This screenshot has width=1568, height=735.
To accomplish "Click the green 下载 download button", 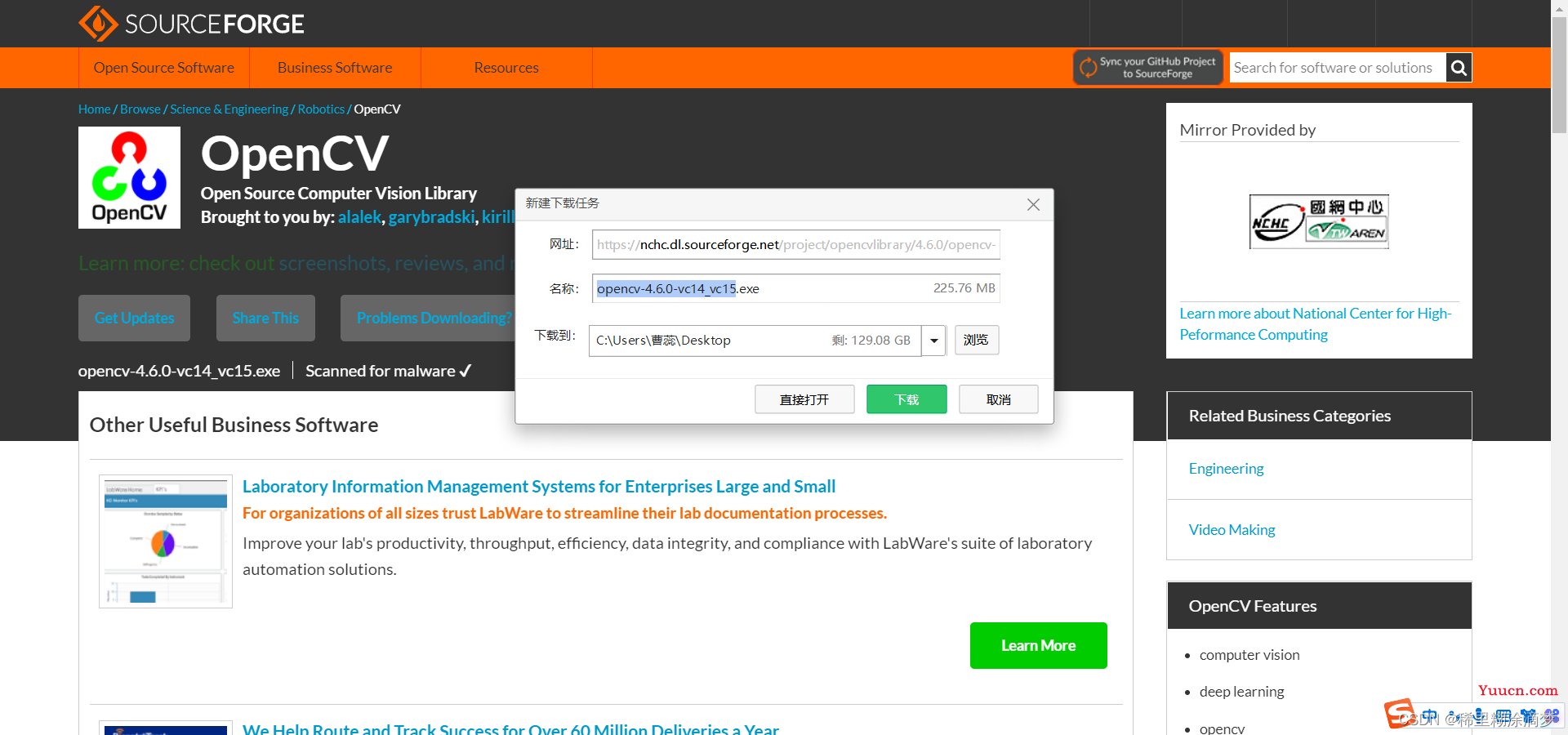I will click(906, 399).
